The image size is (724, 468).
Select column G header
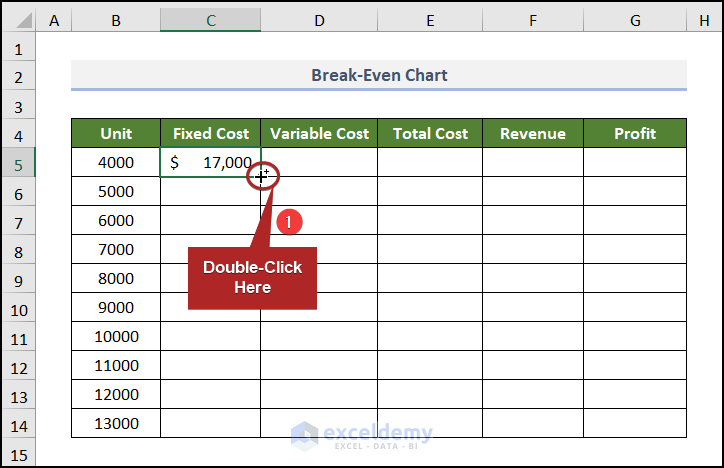tap(635, 20)
